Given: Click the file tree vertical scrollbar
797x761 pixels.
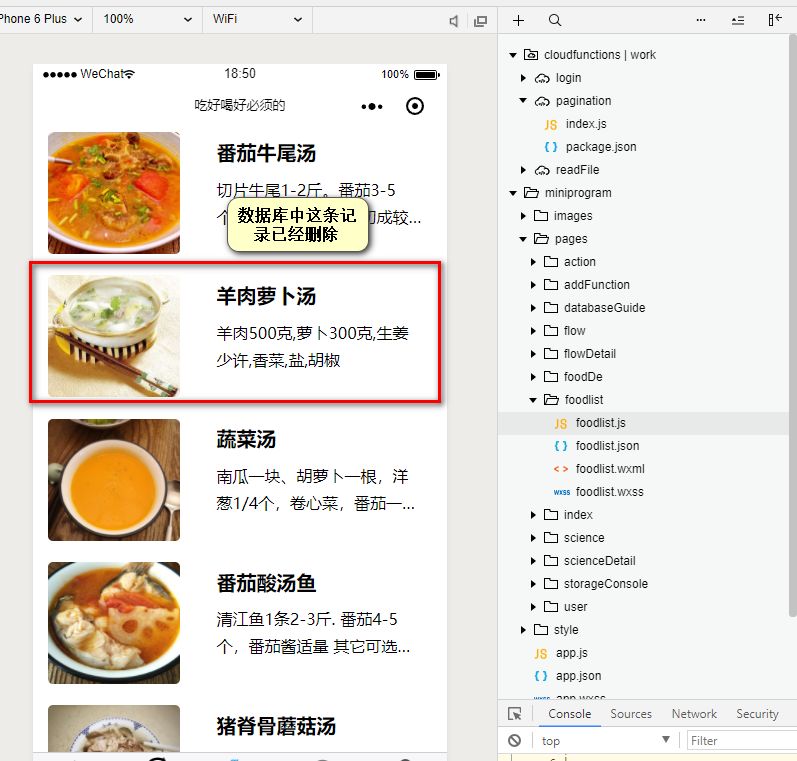Looking at the screenshot, I should 792,325.
